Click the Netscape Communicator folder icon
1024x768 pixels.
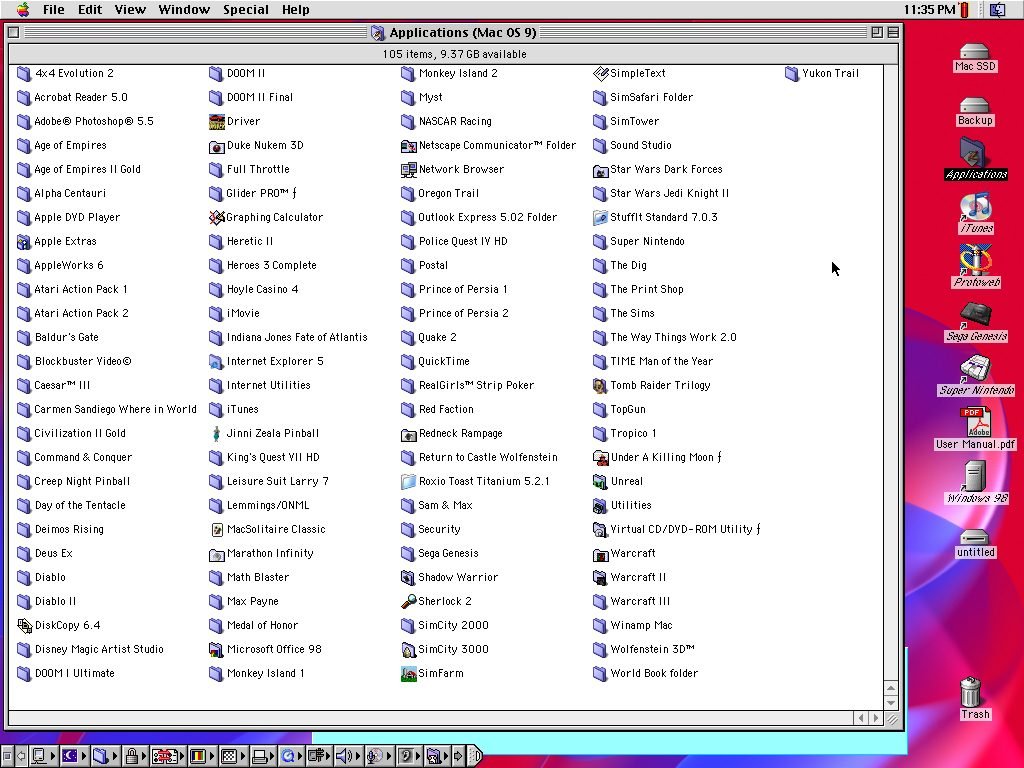pos(409,146)
